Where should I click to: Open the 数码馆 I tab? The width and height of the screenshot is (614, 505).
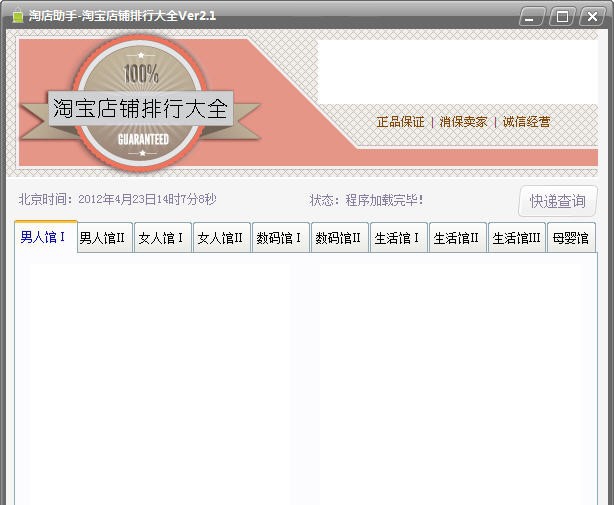pos(281,238)
